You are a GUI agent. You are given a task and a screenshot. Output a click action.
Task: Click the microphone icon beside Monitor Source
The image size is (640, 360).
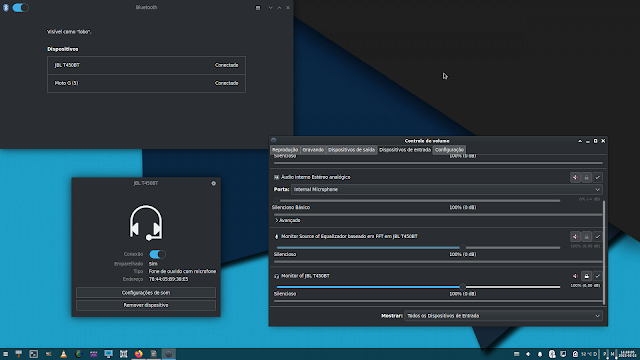[276, 237]
